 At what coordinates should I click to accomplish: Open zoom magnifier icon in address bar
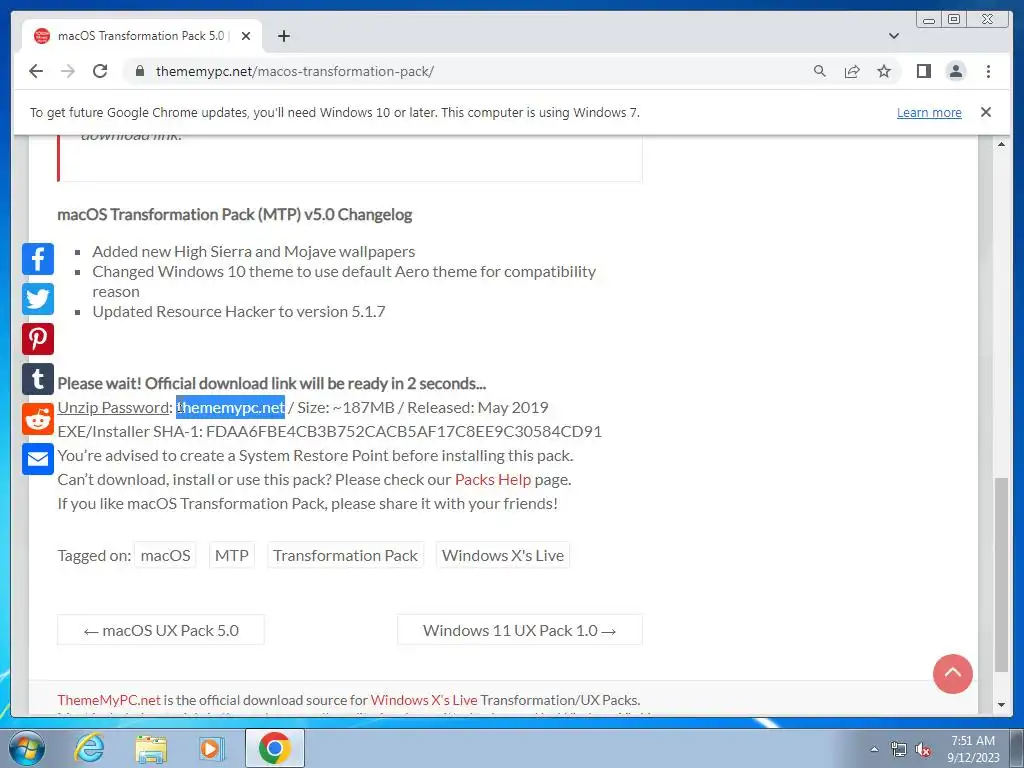820,71
